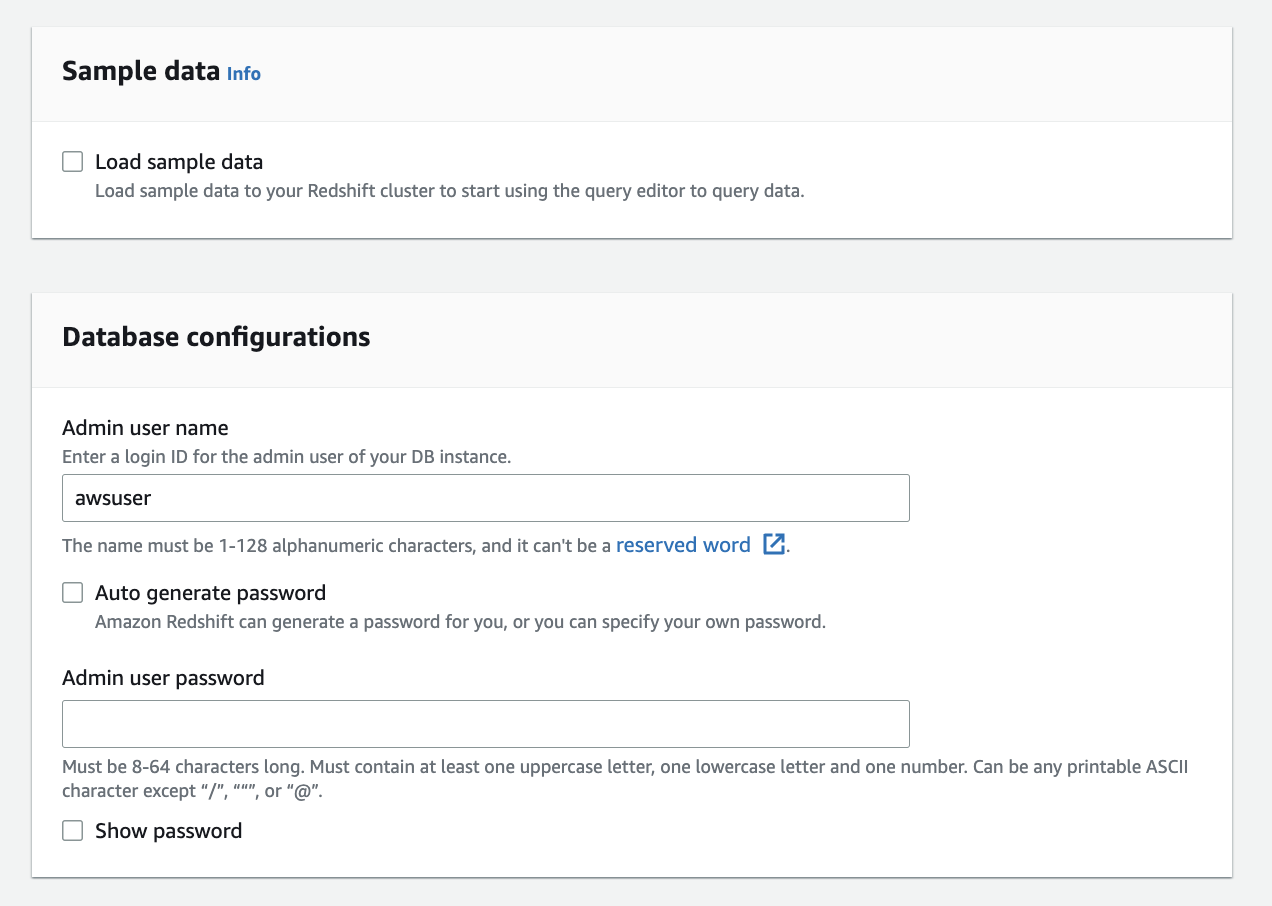Focus the Admin user password field
This screenshot has width=1272, height=906.
click(485, 724)
